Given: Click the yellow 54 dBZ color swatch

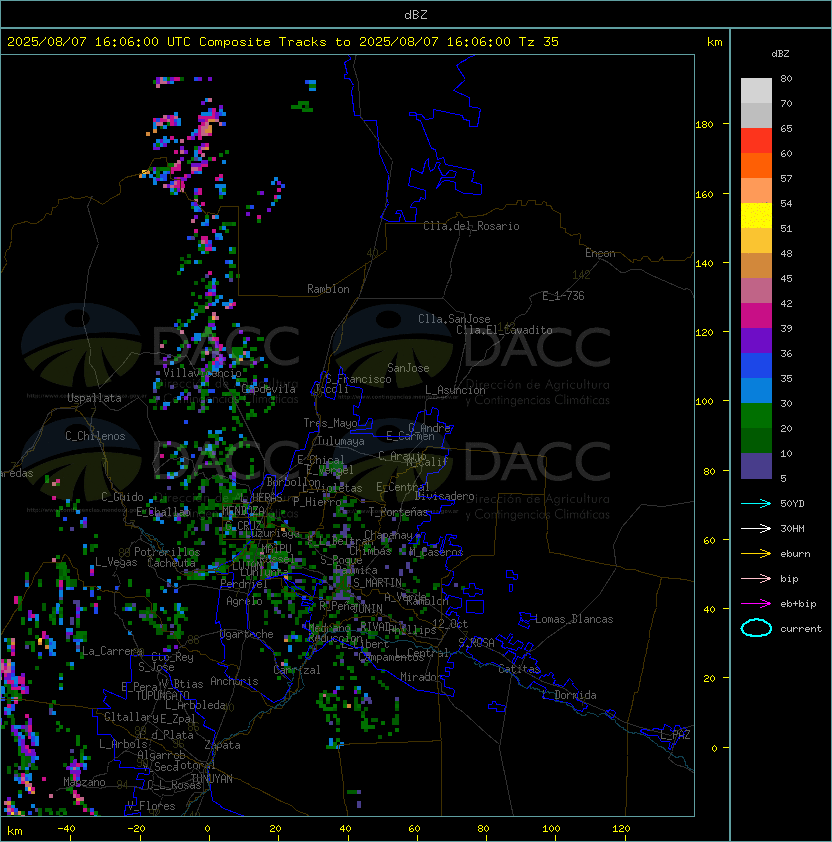Looking at the screenshot, I should (x=756, y=216).
